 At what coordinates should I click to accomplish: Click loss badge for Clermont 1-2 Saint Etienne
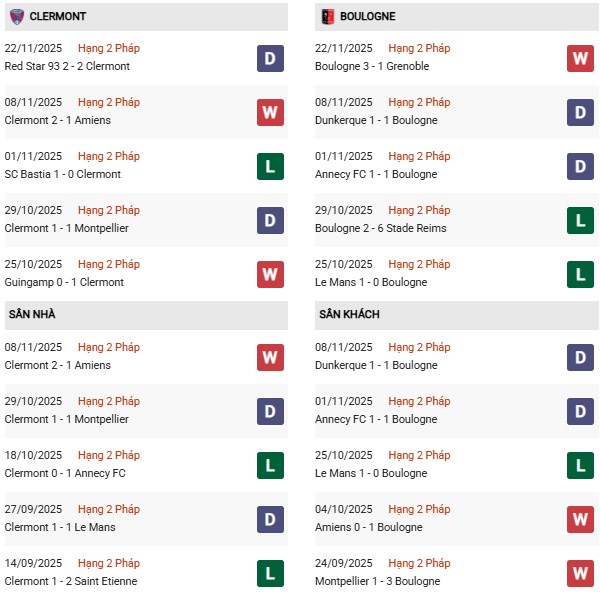point(269,573)
